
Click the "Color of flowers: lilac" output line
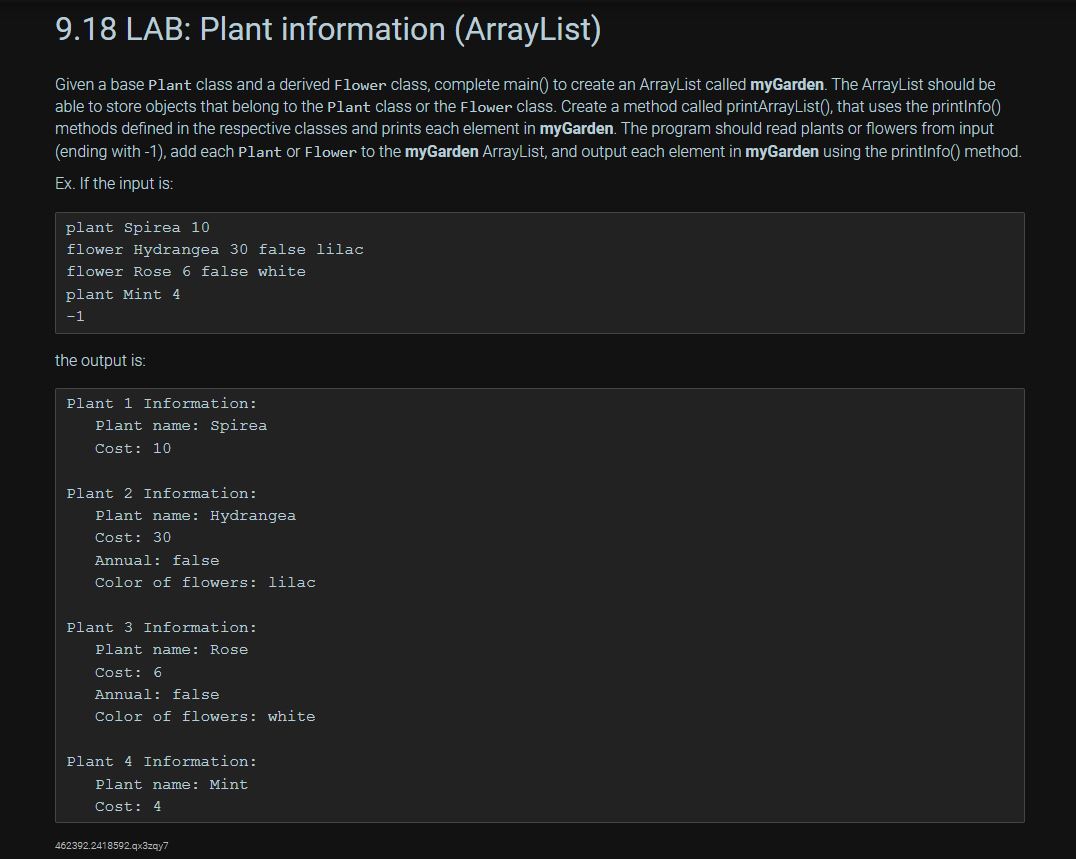(204, 582)
